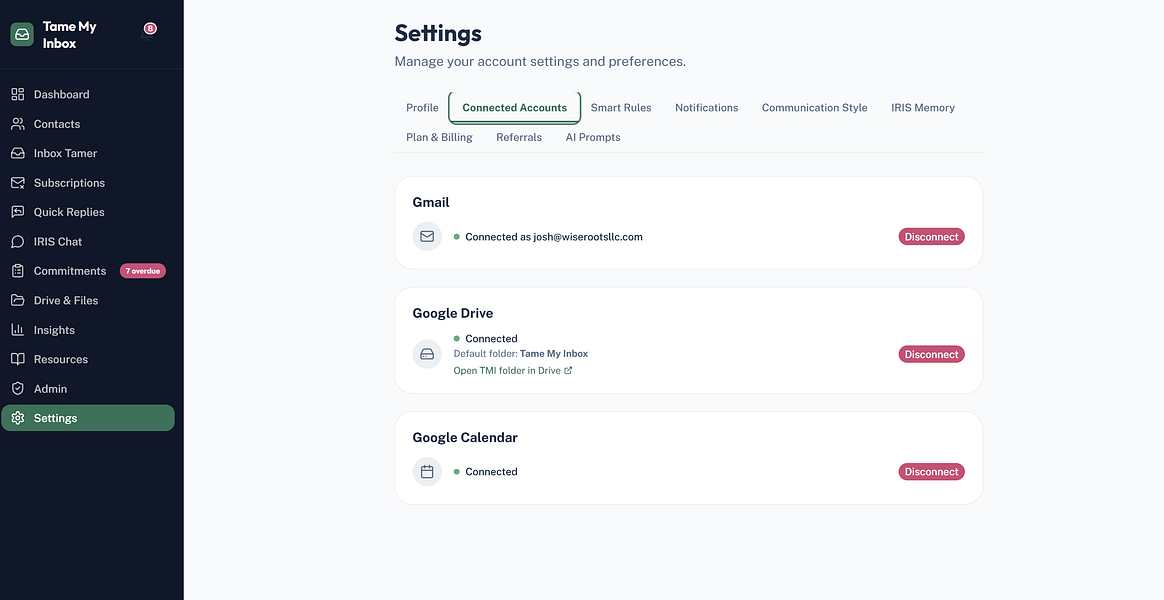Open the notification count badge
The height and width of the screenshot is (600, 1164).
150,29
